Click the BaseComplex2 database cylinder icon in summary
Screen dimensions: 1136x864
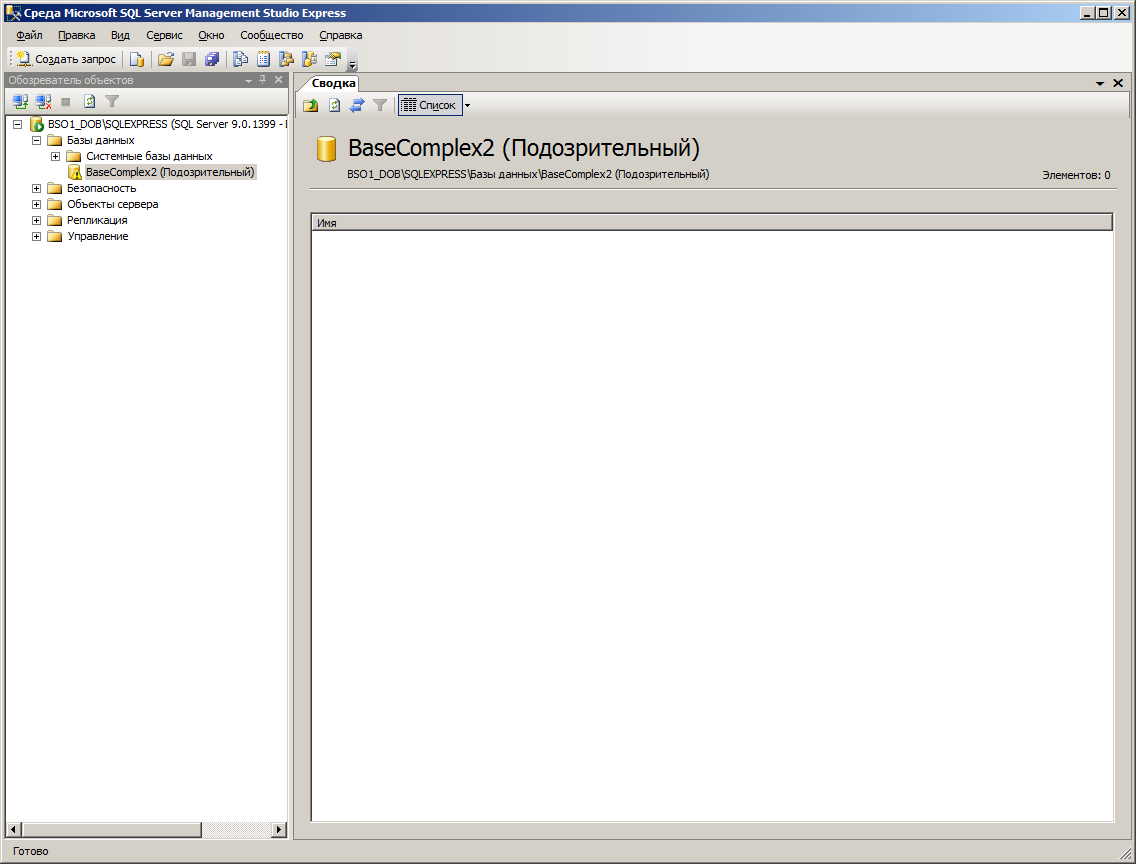coord(326,148)
